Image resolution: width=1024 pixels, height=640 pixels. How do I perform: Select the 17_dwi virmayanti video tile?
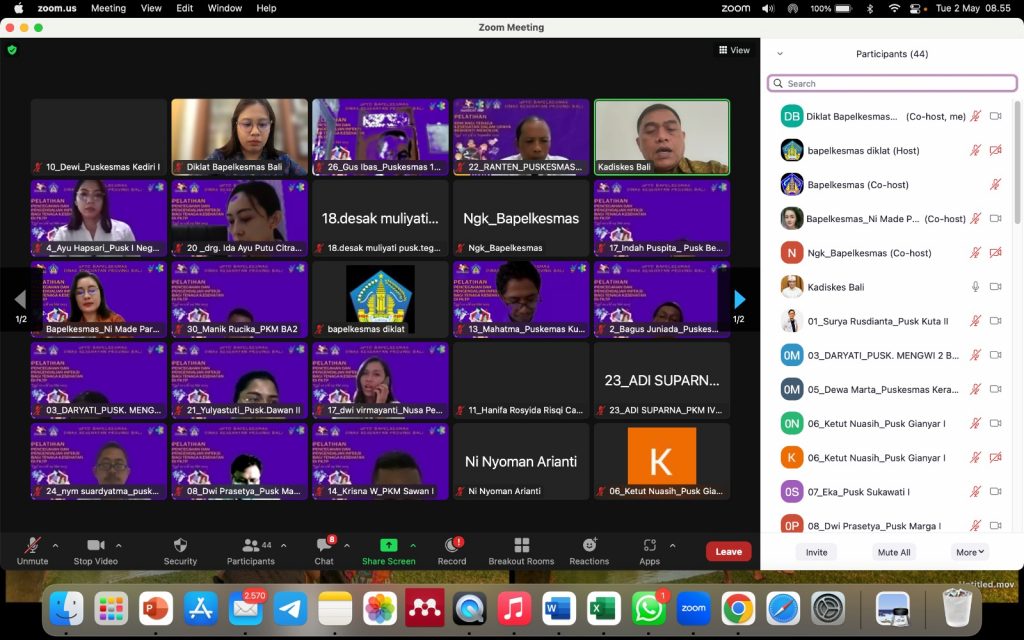pyautogui.click(x=380, y=380)
